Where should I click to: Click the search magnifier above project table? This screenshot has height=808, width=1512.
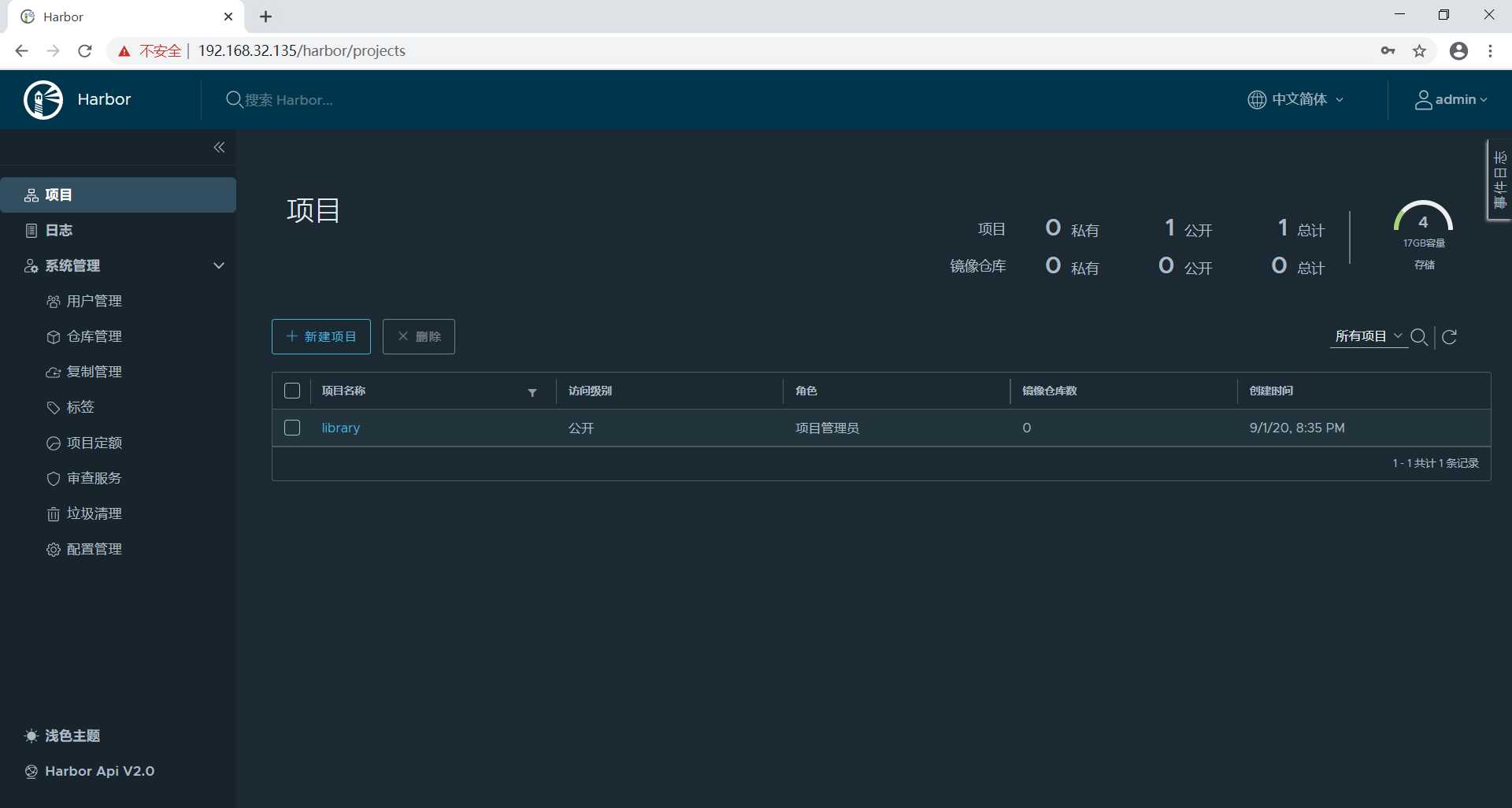(x=1419, y=337)
